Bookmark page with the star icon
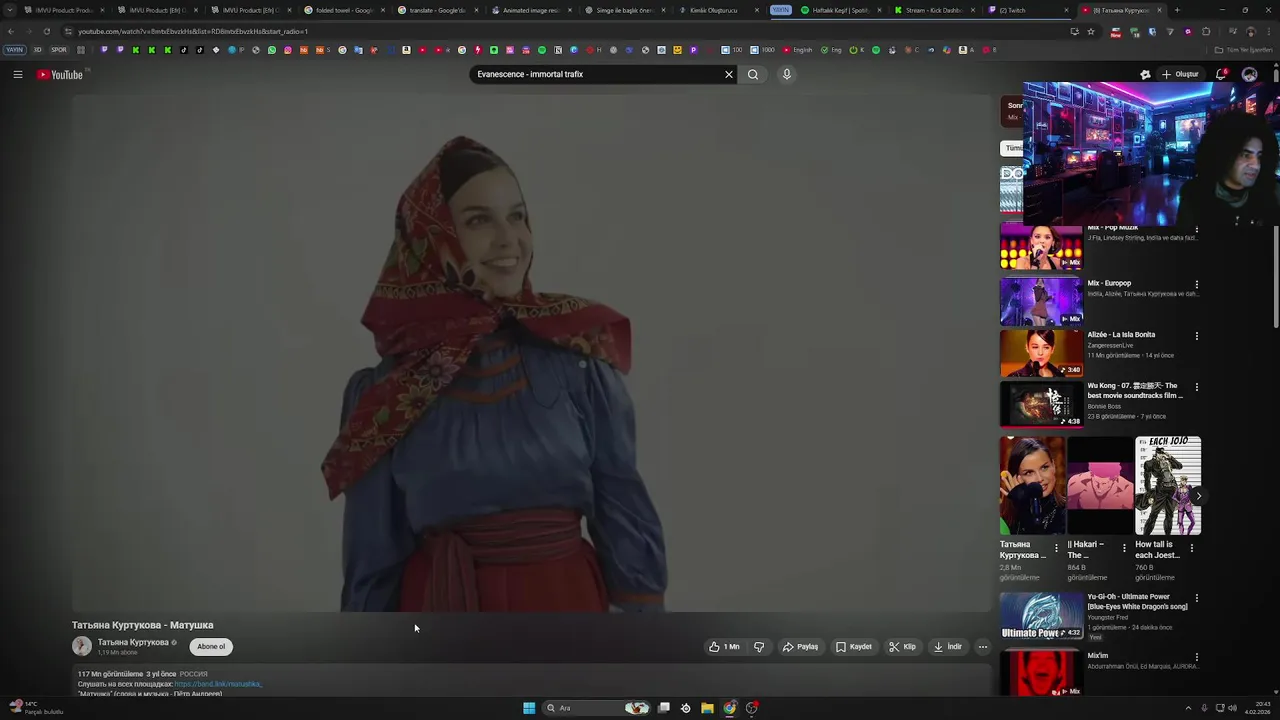This screenshot has height=720, width=1280. coord(1091,31)
